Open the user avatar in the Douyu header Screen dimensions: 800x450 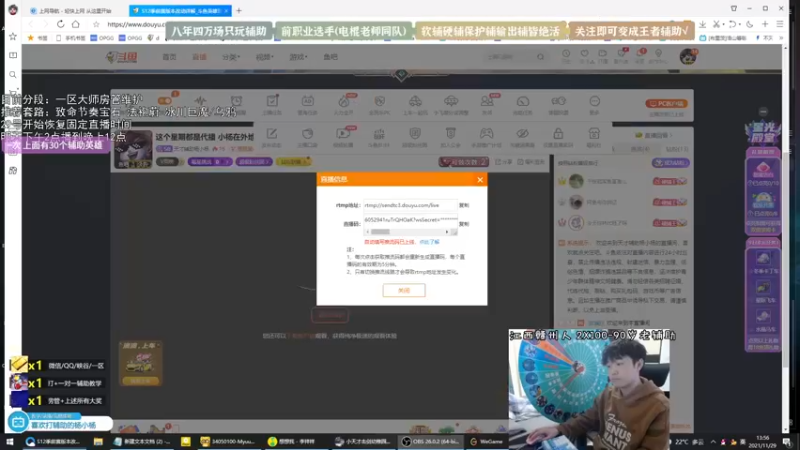(688, 56)
